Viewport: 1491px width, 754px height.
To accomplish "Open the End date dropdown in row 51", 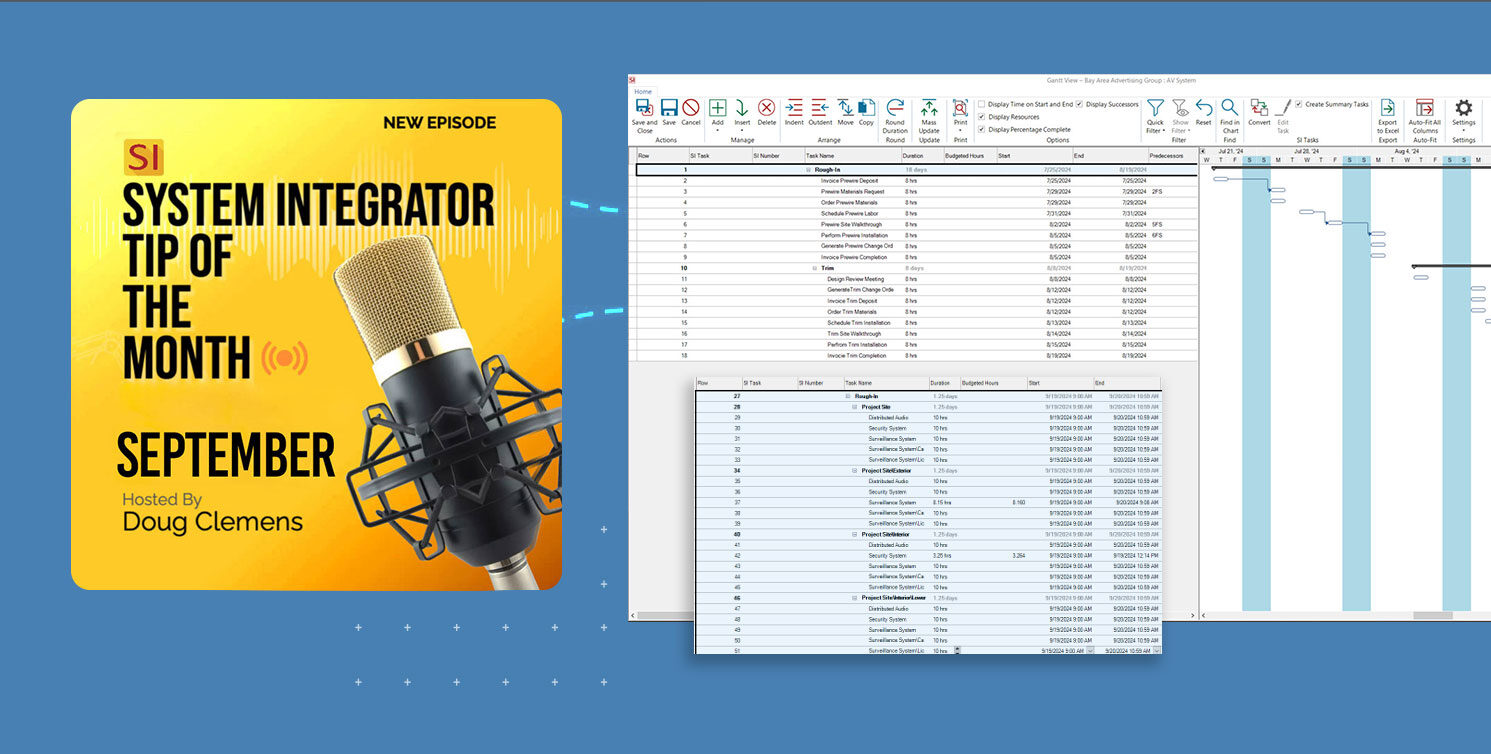I will click(1157, 650).
